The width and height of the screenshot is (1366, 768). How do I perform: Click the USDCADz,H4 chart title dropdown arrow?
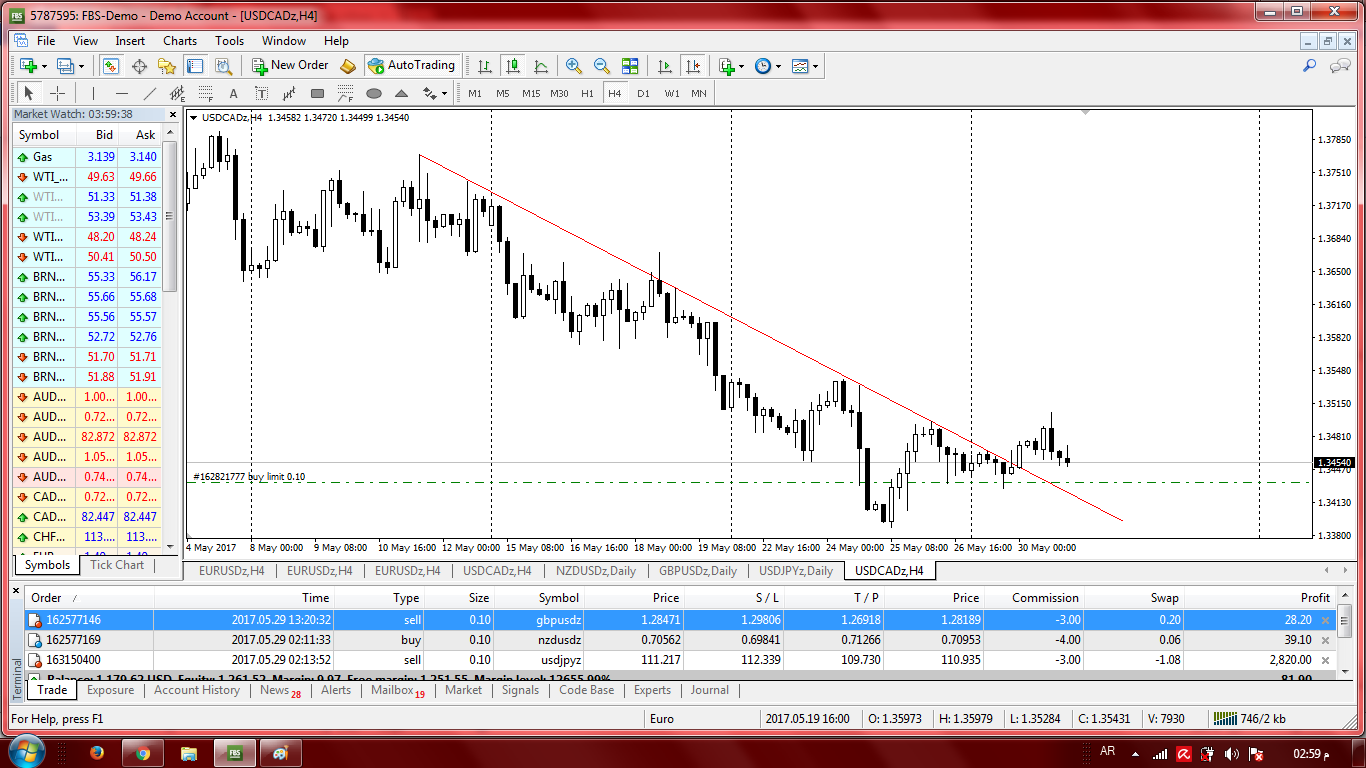pyautogui.click(x=193, y=117)
